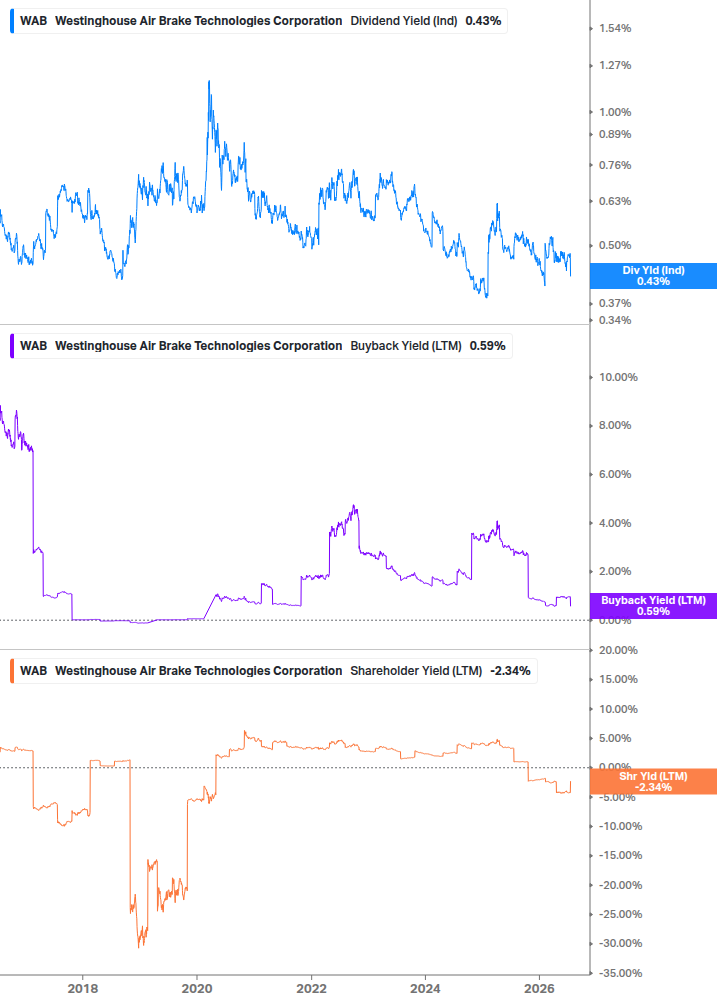Click the 6.00% buyback axis label

pos(615,474)
